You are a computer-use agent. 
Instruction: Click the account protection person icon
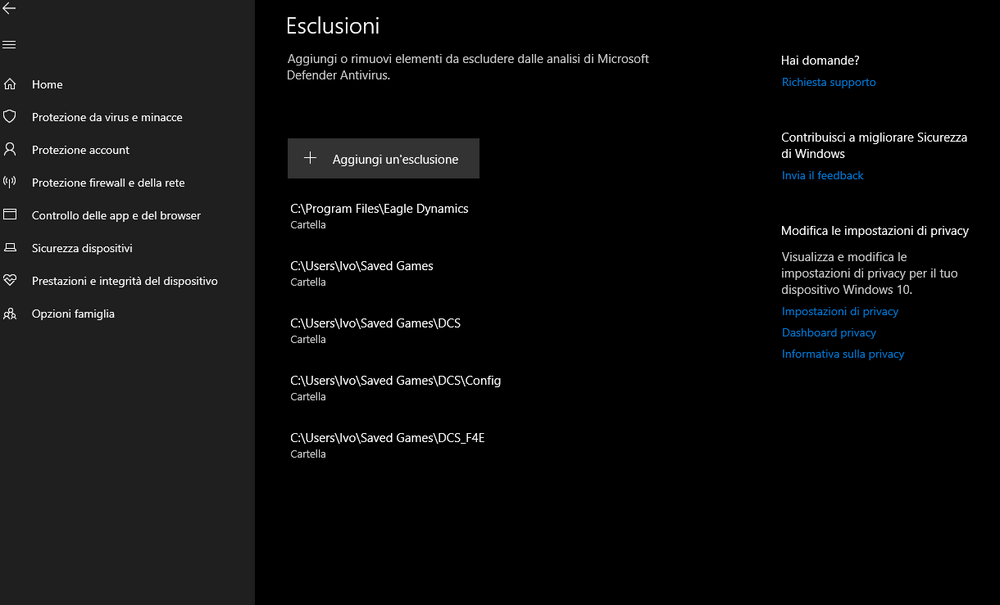coord(10,150)
